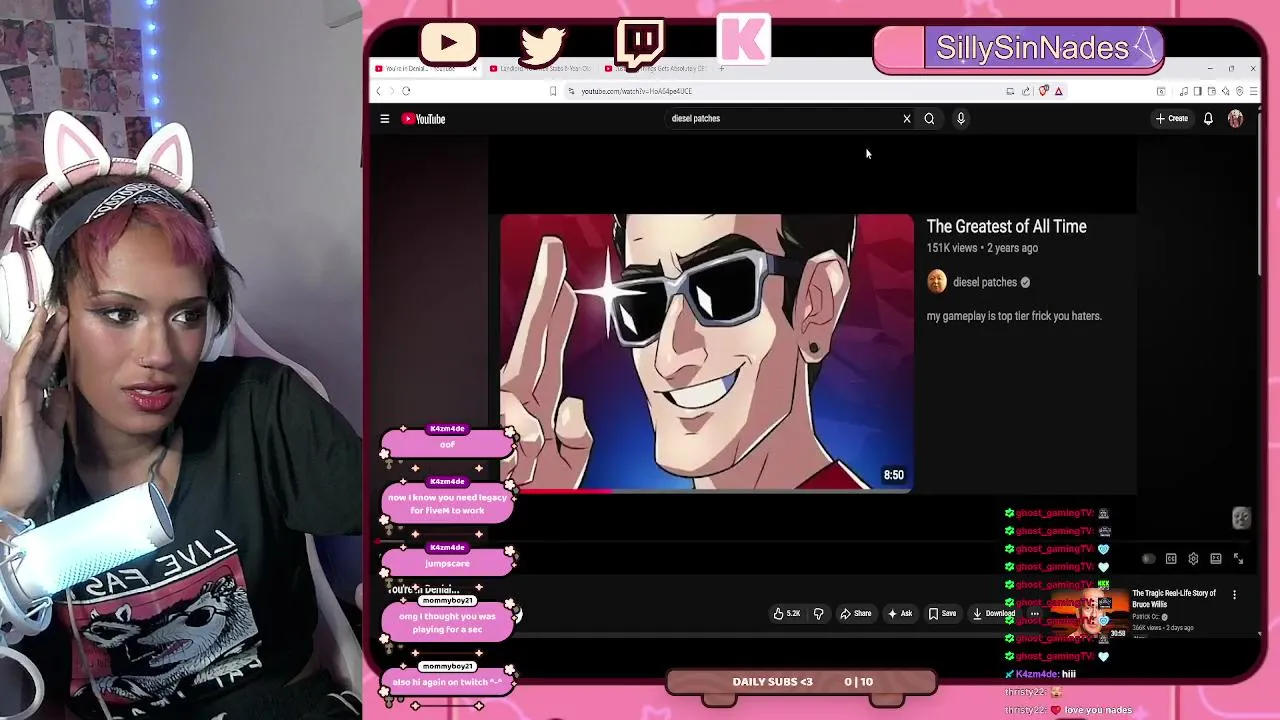Open the share icon in the address bar
This screenshot has width=1280, height=720.
[1026, 91]
